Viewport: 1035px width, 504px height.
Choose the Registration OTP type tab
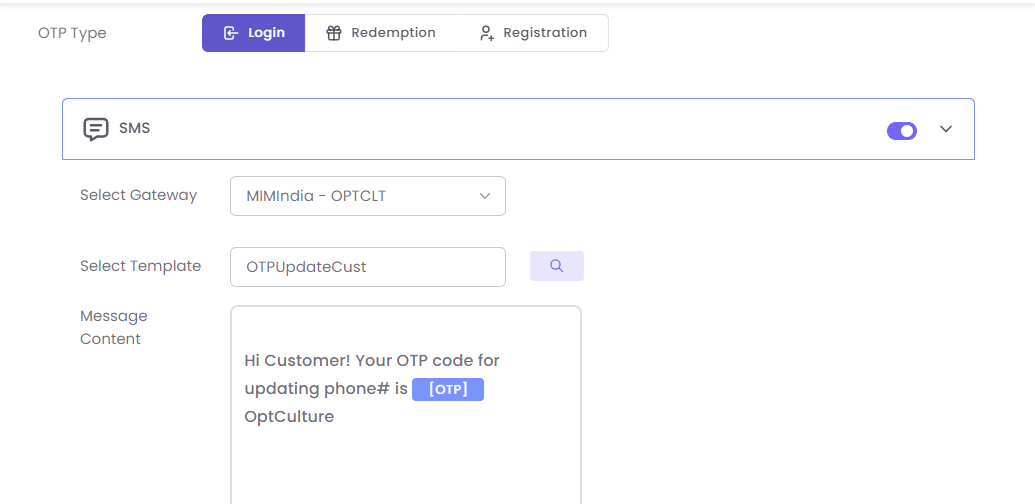point(532,33)
